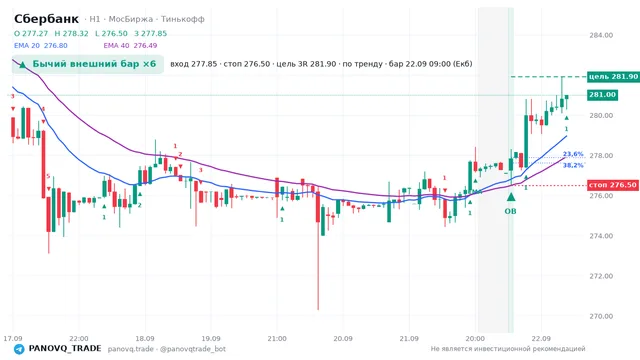Viewport: 640px width, 360px height.
Task: Click the 'Бычий внешний бар ×6' badge
Action: tap(88, 64)
